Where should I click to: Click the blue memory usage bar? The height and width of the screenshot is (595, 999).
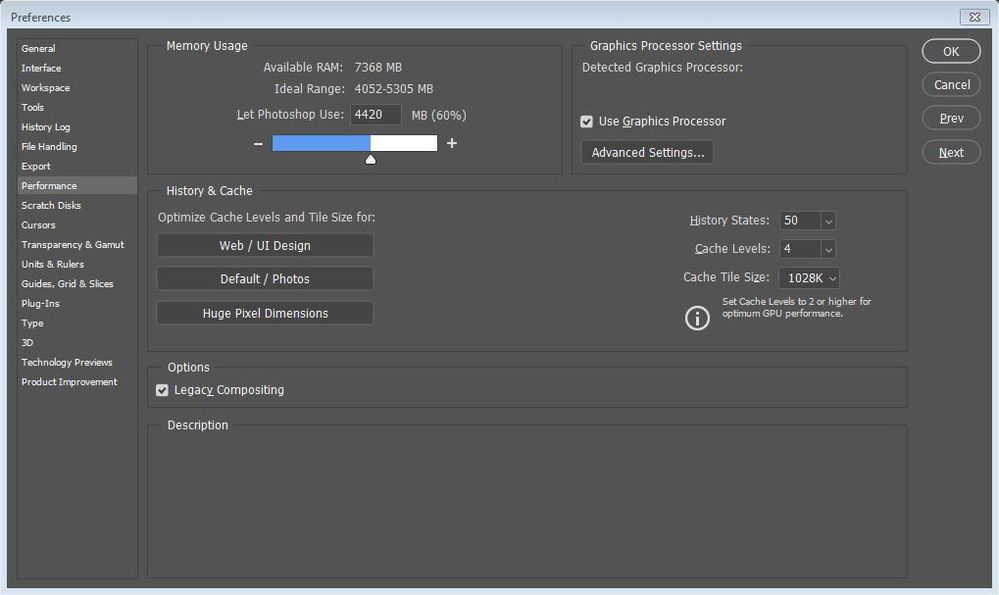(321, 143)
